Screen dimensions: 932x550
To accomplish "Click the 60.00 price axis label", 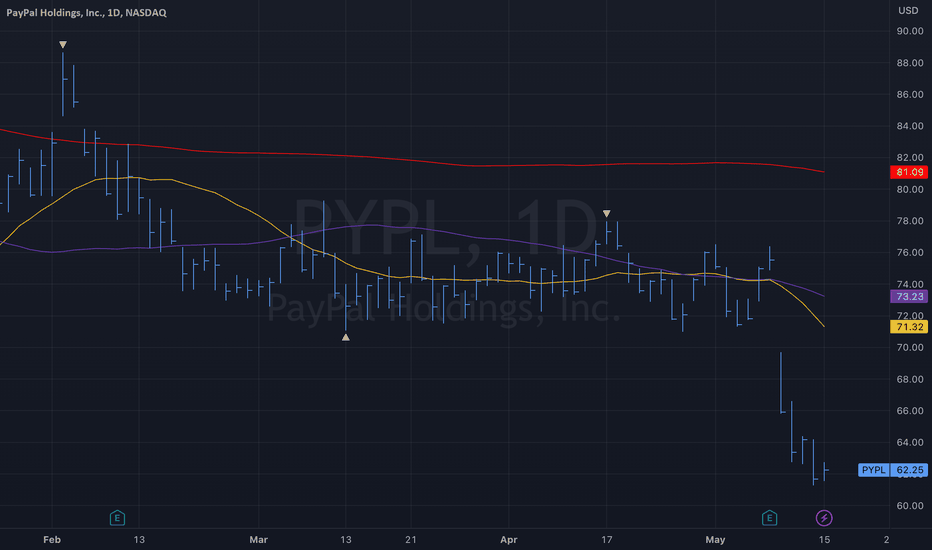I will click(x=910, y=506).
